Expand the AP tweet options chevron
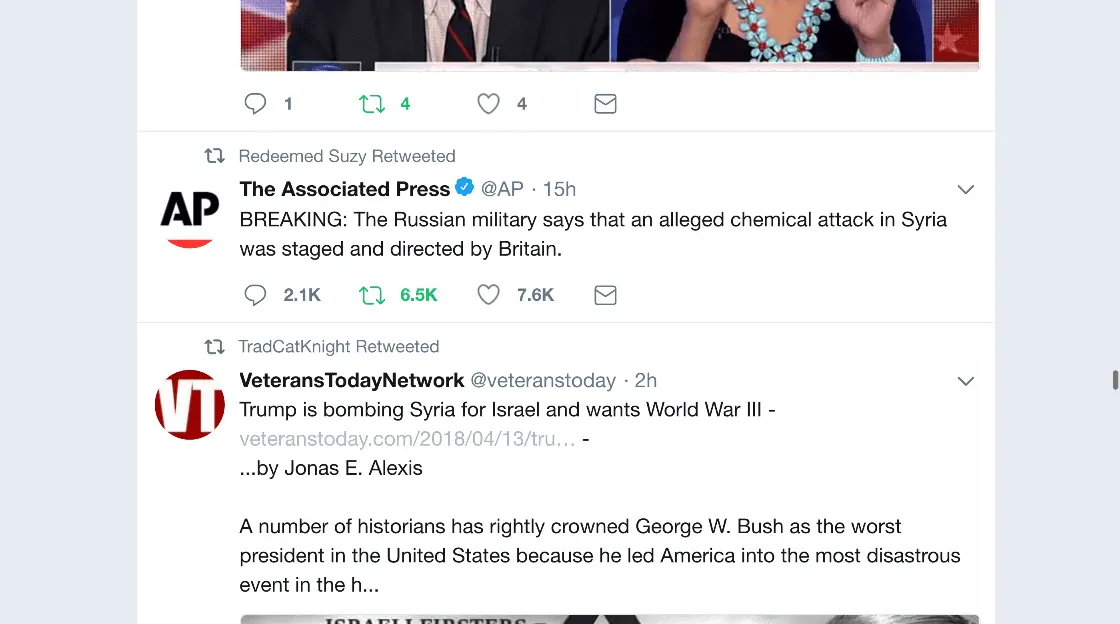The width and height of the screenshot is (1120, 624). coord(966,190)
